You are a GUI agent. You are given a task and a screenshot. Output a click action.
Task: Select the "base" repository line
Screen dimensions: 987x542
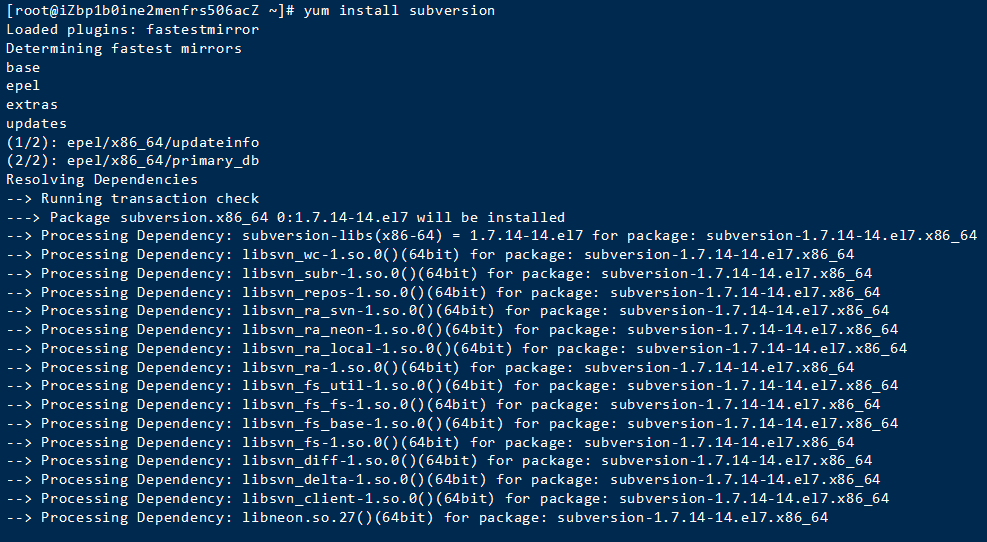click(x=23, y=67)
